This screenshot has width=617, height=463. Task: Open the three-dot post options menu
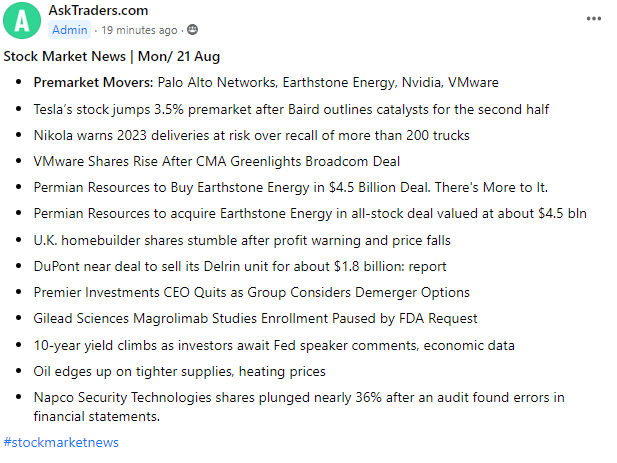[594, 18]
